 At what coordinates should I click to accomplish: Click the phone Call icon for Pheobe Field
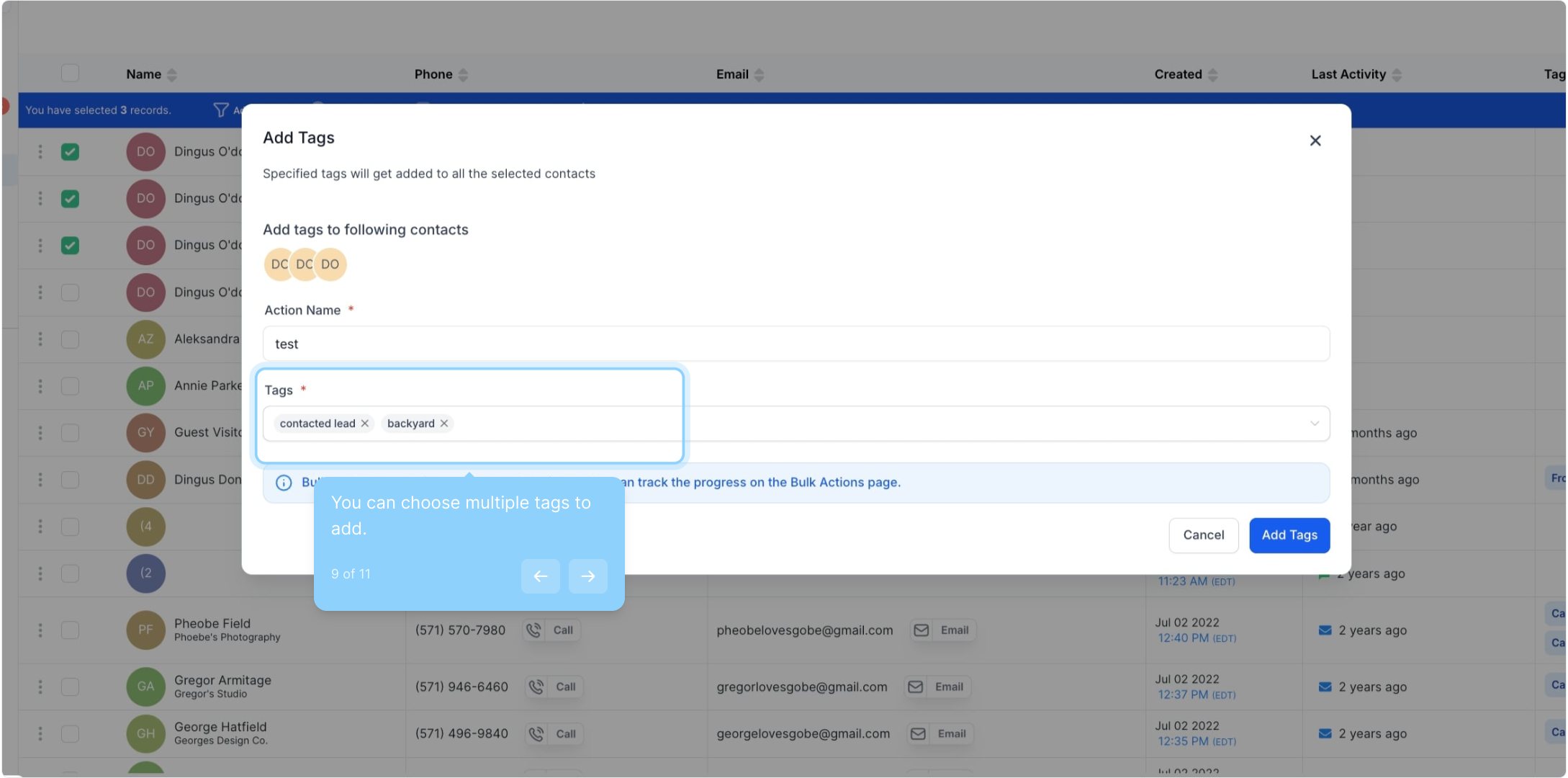coord(533,630)
